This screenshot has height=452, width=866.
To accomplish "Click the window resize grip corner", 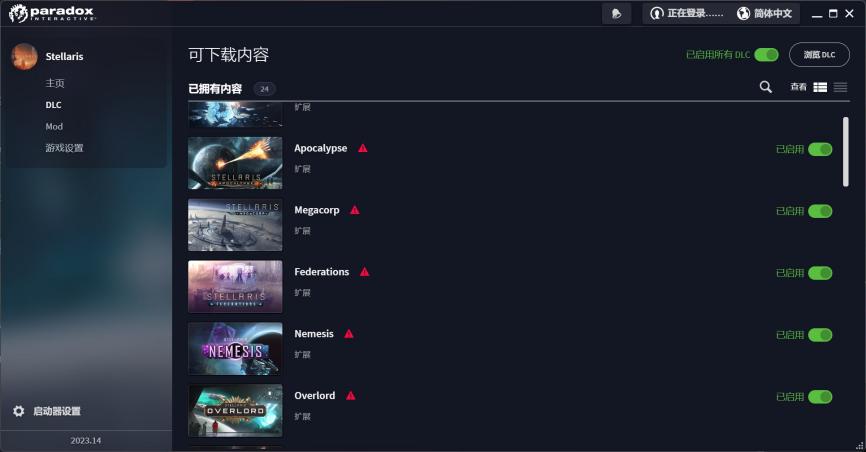I will point(859,445).
